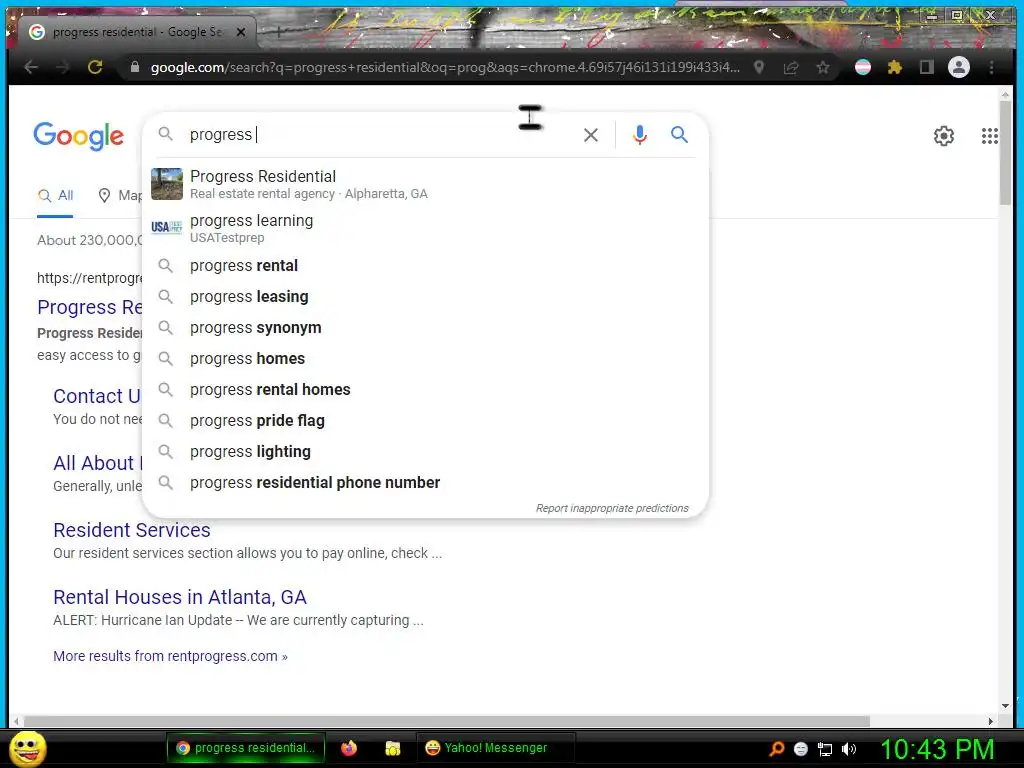Open Chrome's three-dot menu
The height and width of the screenshot is (768, 1024).
[x=991, y=67]
